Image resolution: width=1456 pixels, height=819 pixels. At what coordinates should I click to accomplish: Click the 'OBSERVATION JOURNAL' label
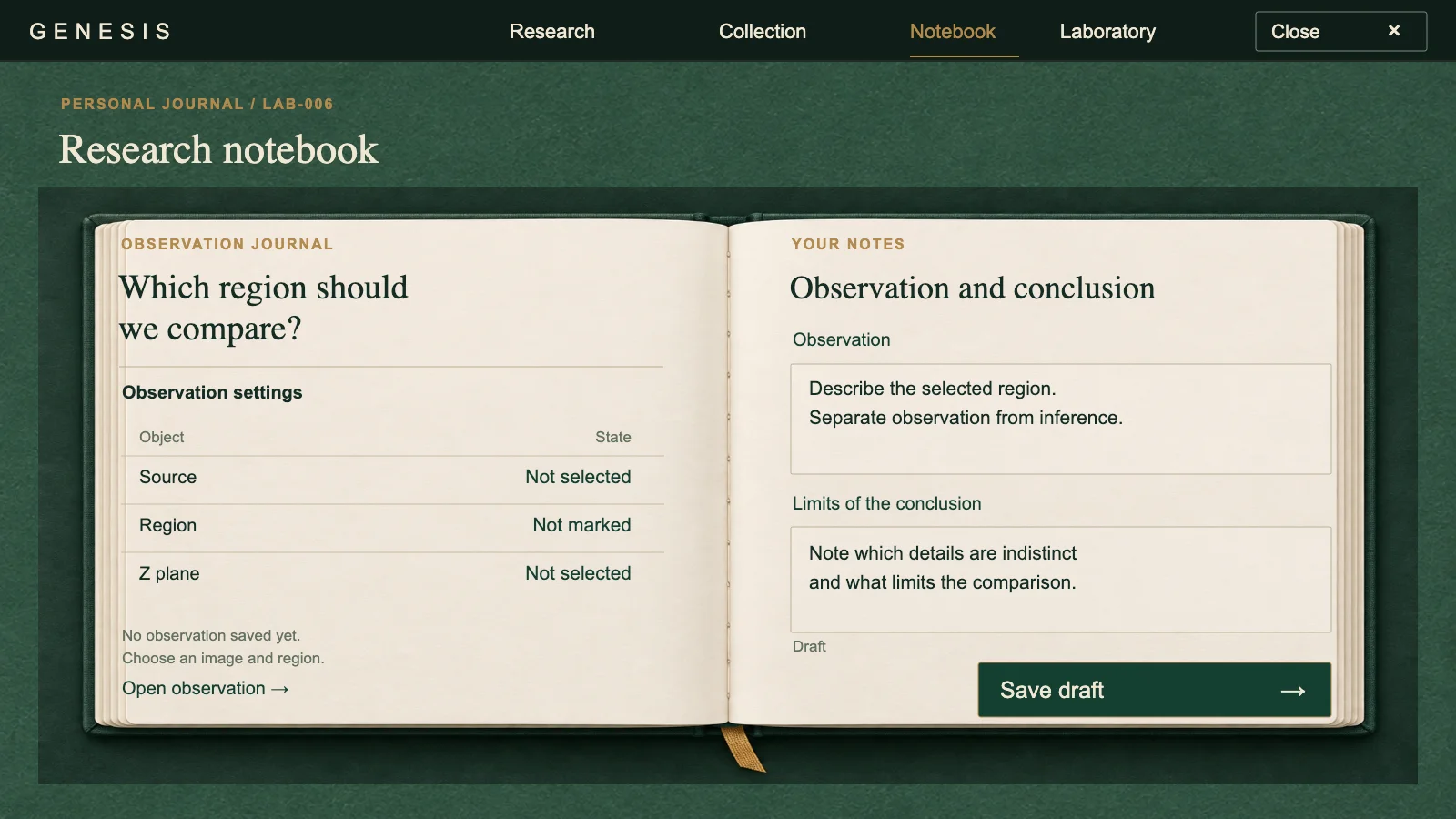tap(227, 244)
